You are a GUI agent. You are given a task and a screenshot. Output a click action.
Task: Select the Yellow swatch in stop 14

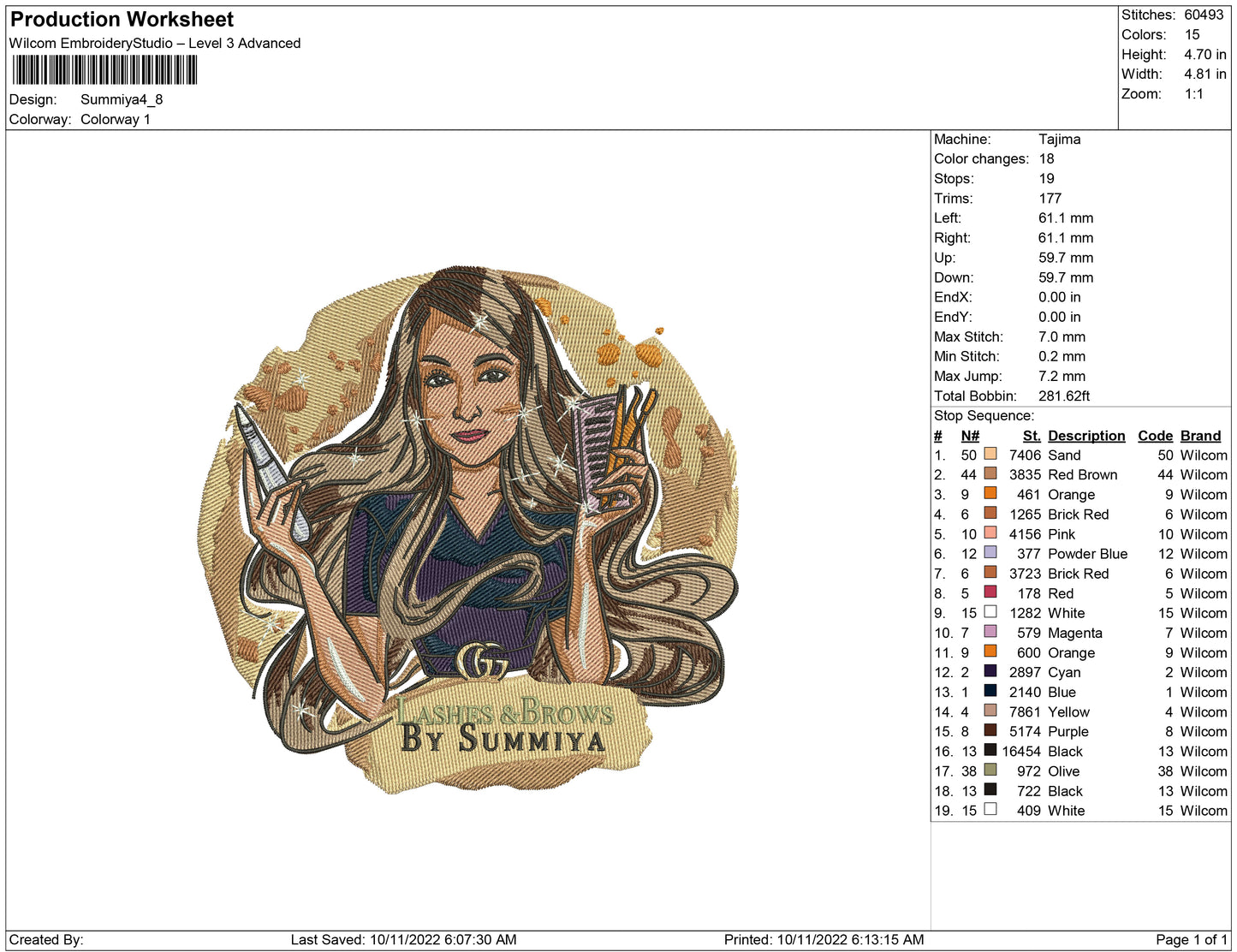point(990,710)
